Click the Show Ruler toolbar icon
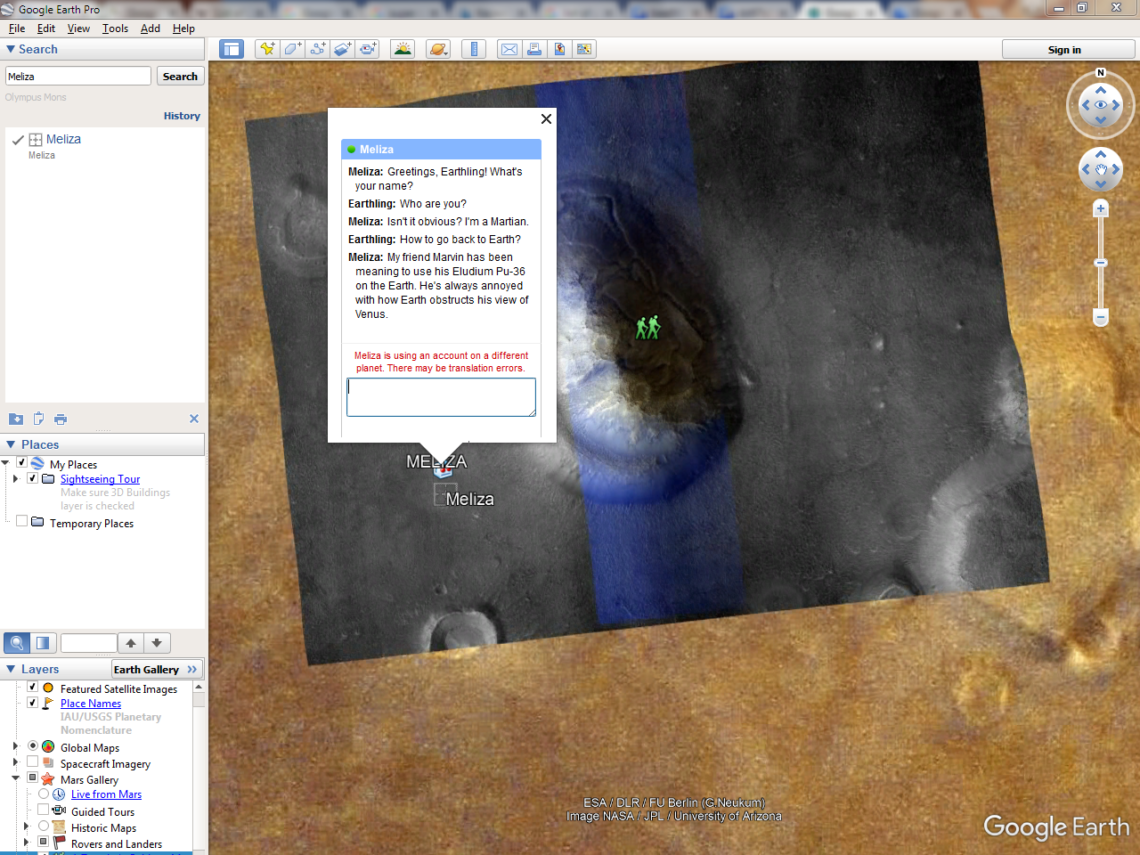 [474, 49]
